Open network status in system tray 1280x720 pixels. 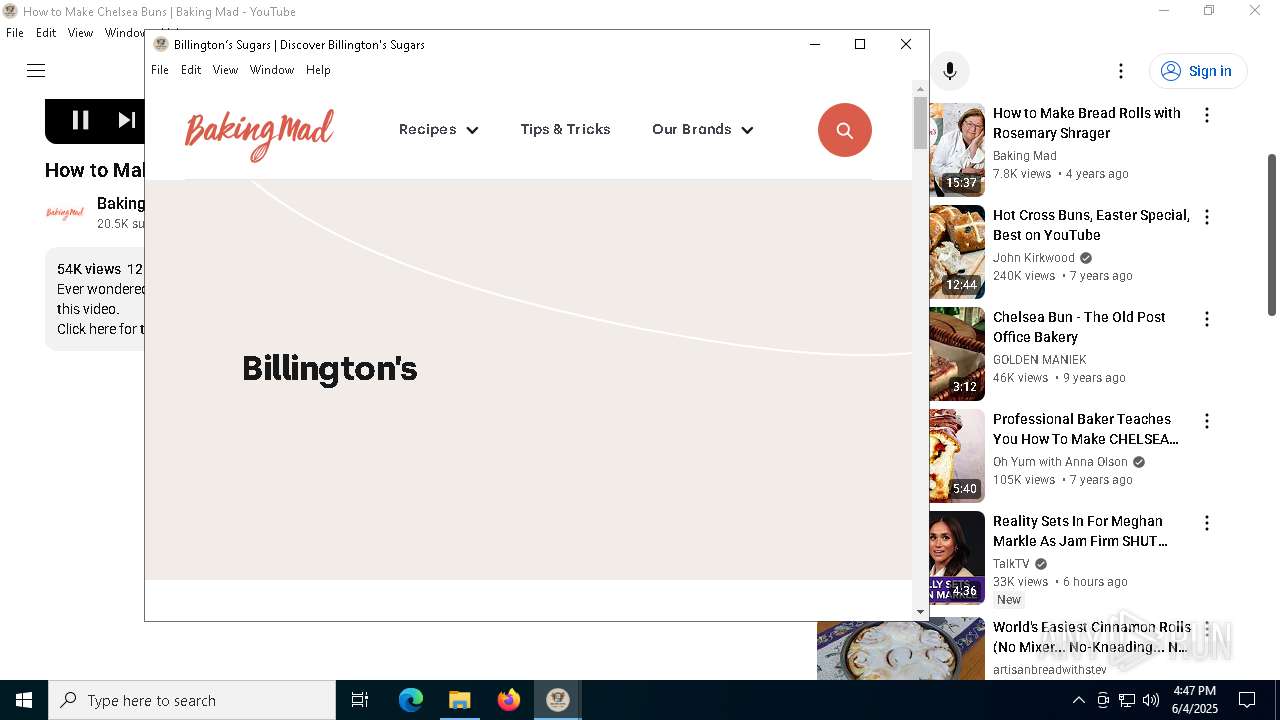click(1127, 700)
